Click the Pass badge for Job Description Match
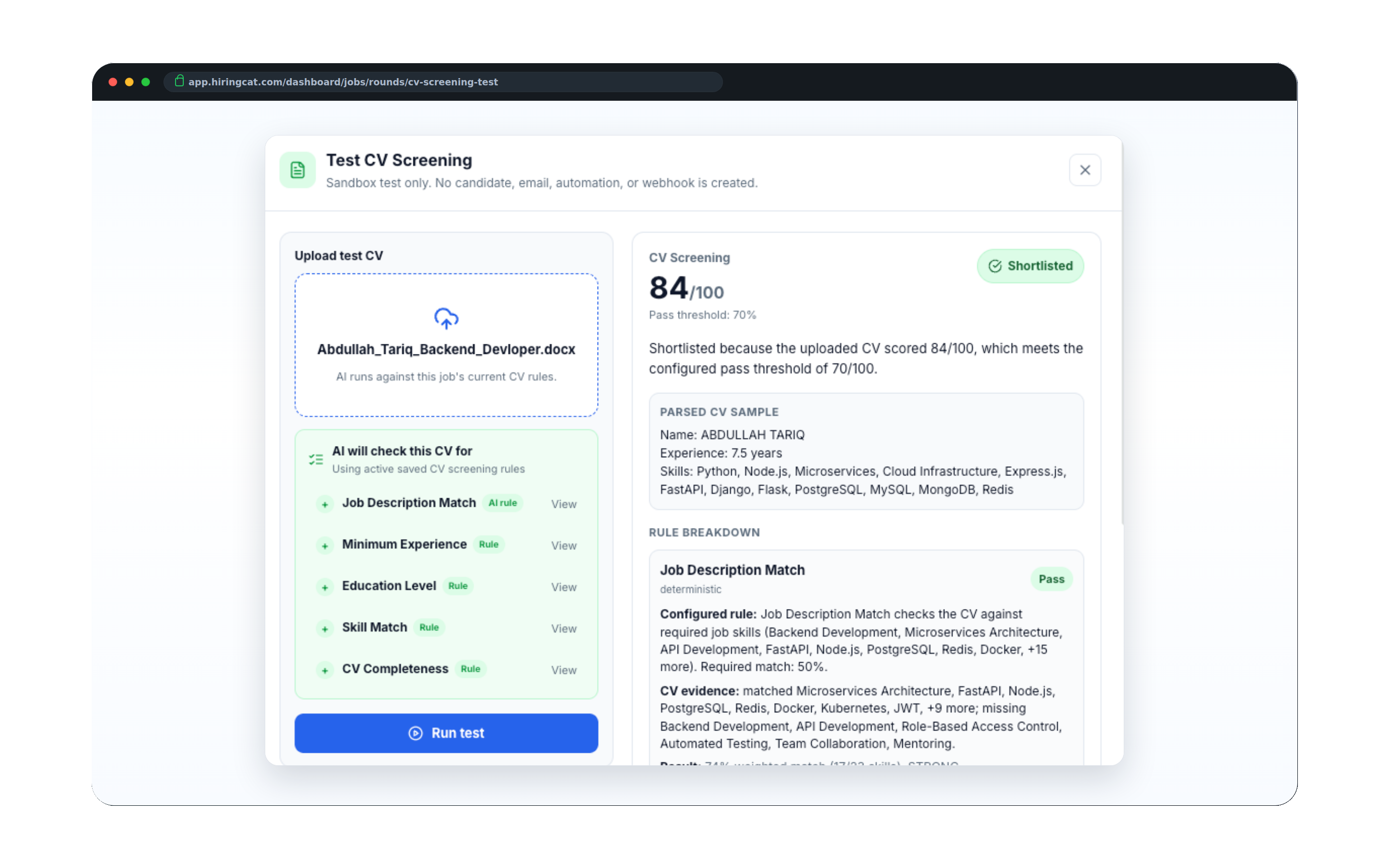Screen dimensions: 1389x868 (1051, 579)
